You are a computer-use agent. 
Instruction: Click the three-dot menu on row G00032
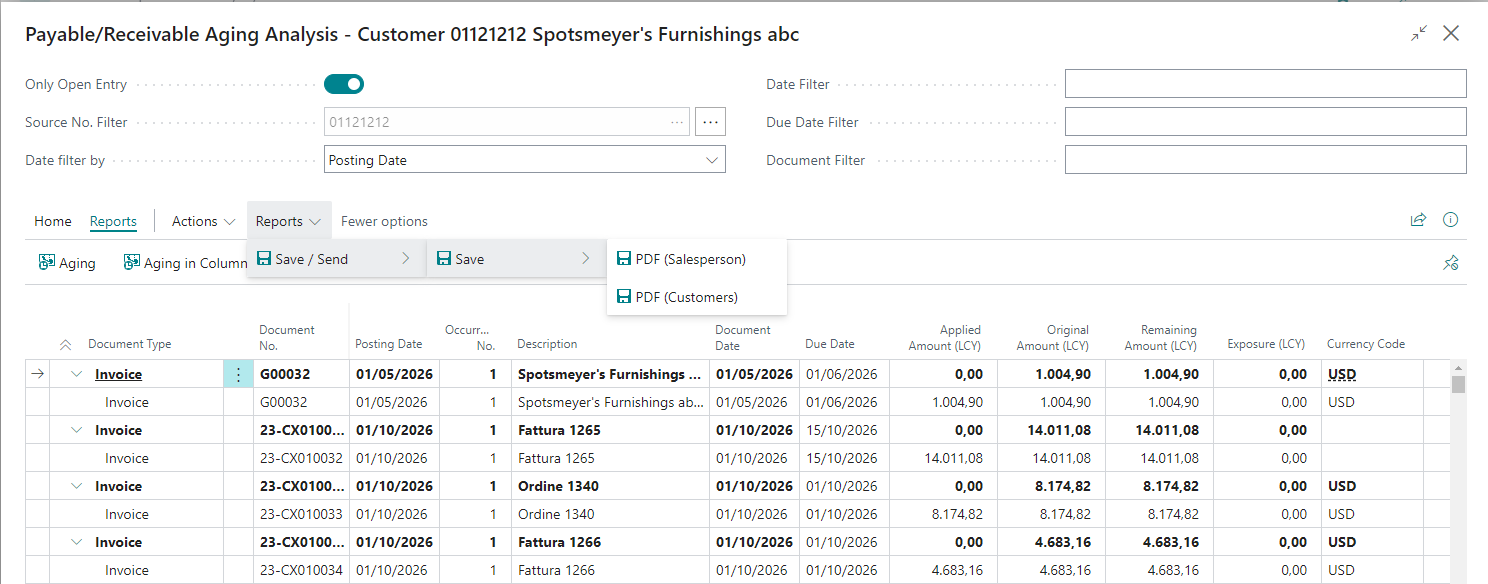(x=238, y=375)
